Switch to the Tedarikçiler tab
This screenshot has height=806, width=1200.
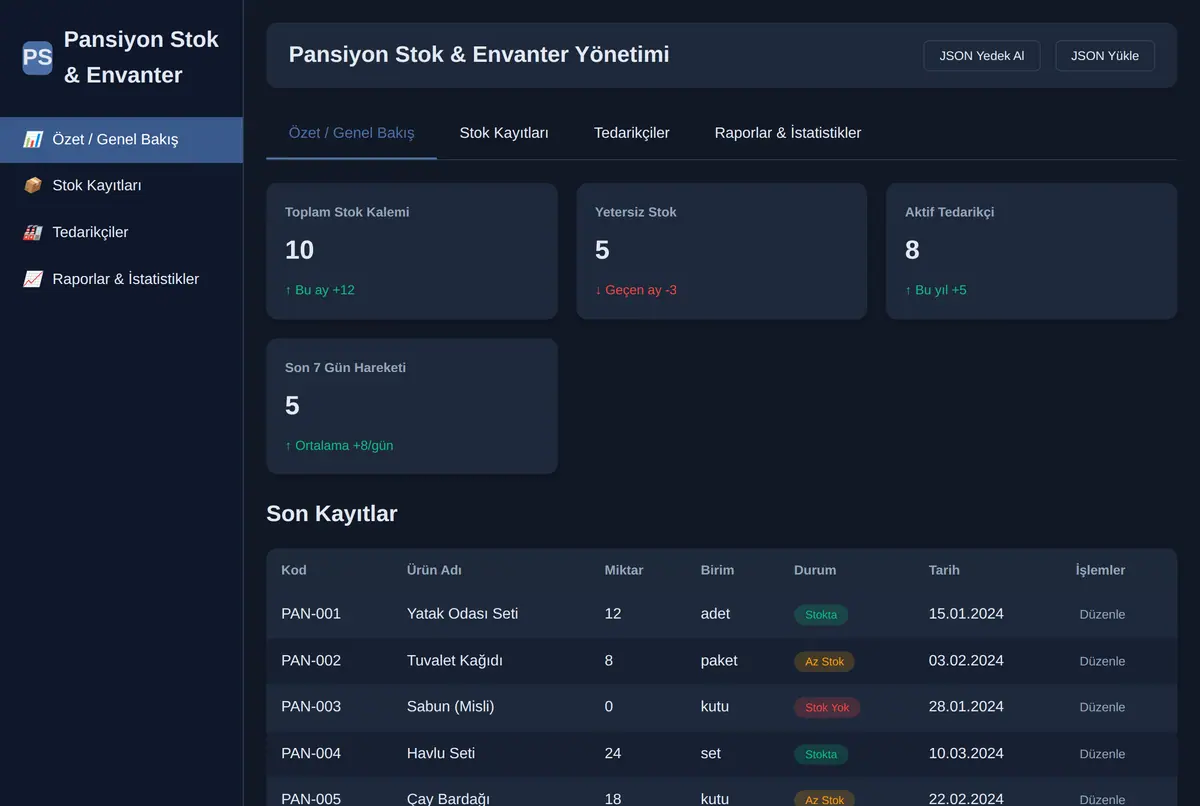click(x=632, y=133)
